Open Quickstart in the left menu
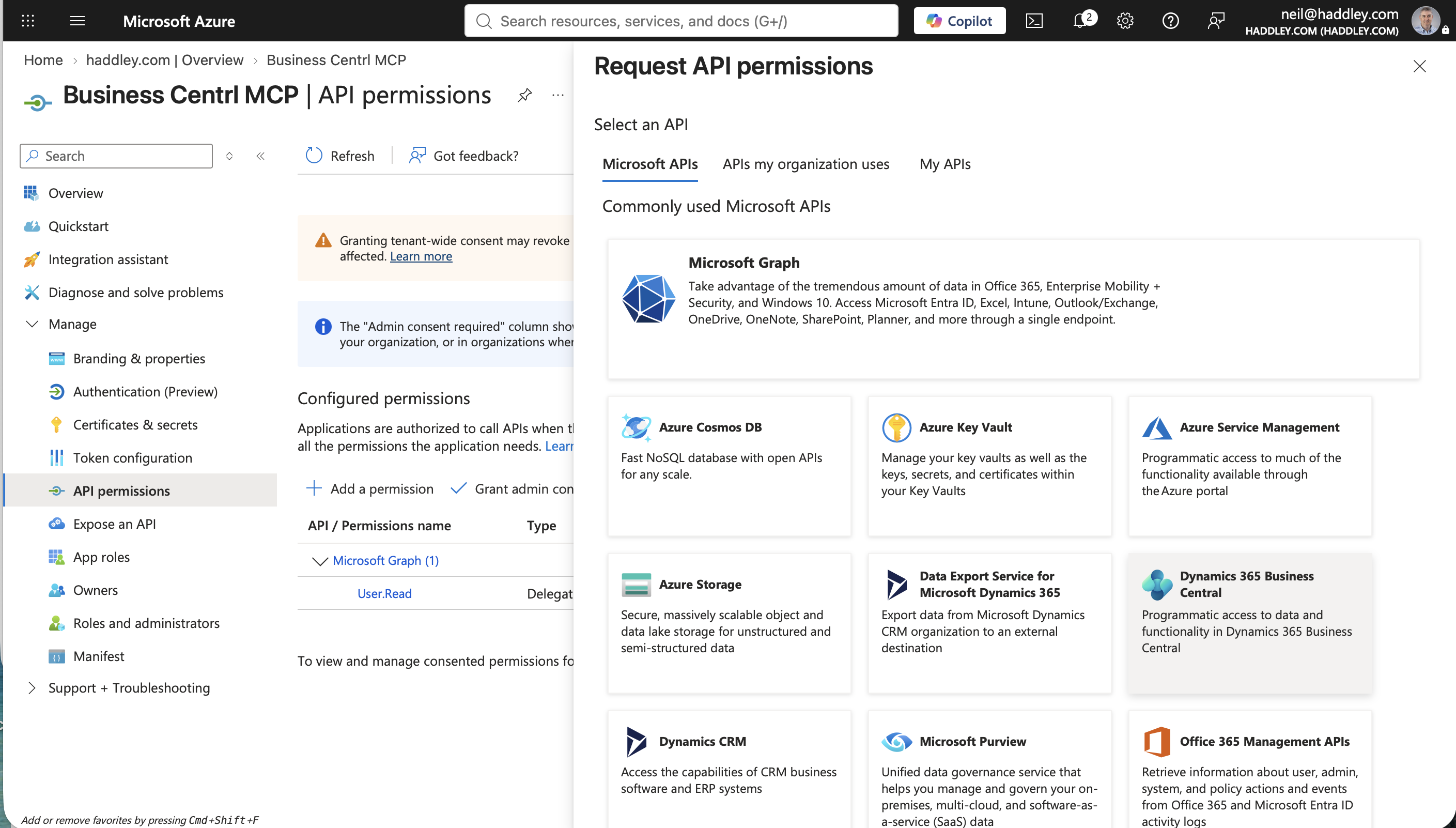This screenshot has width=1456, height=828. coord(79,226)
